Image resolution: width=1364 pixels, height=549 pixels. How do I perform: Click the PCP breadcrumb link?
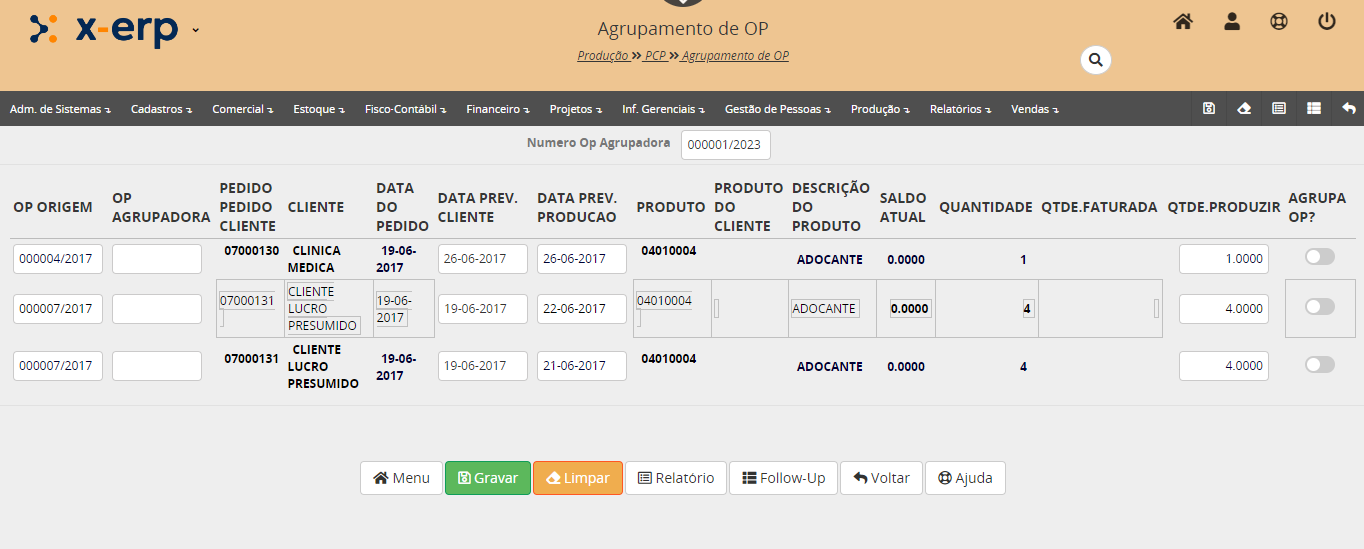[655, 56]
